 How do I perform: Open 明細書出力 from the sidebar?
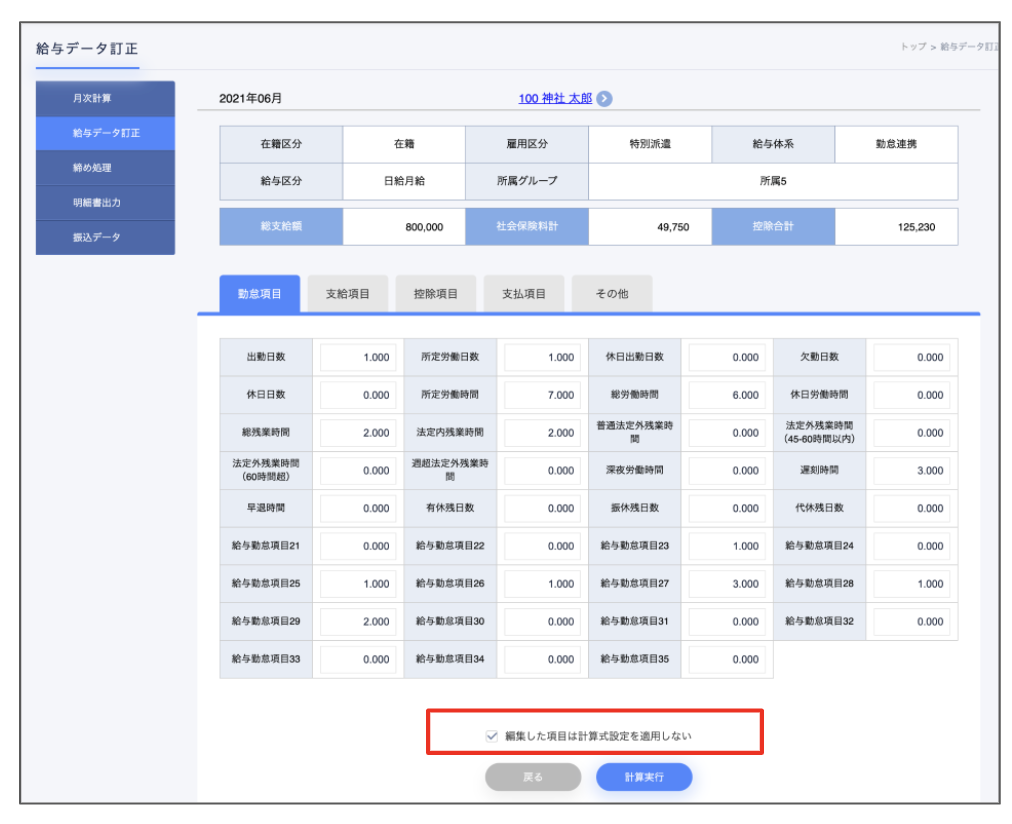coord(105,203)
